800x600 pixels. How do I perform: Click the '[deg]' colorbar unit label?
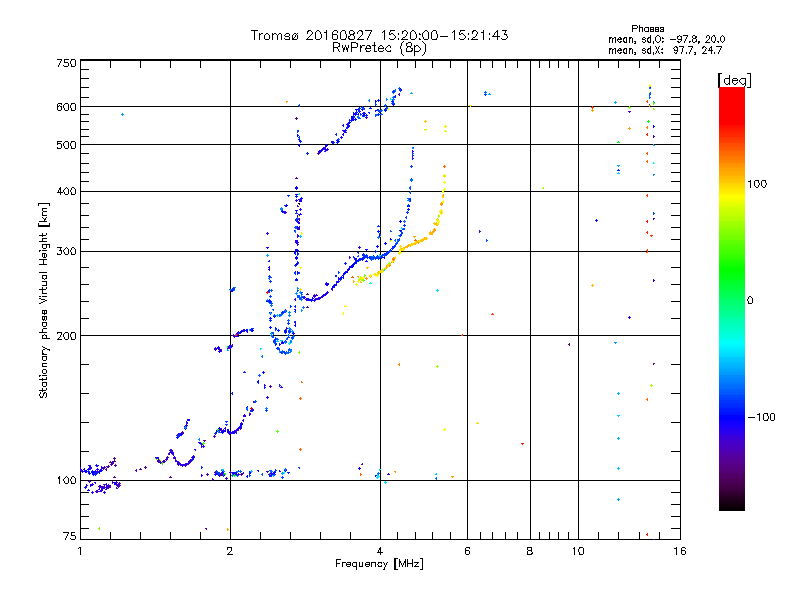click(734, 80)
